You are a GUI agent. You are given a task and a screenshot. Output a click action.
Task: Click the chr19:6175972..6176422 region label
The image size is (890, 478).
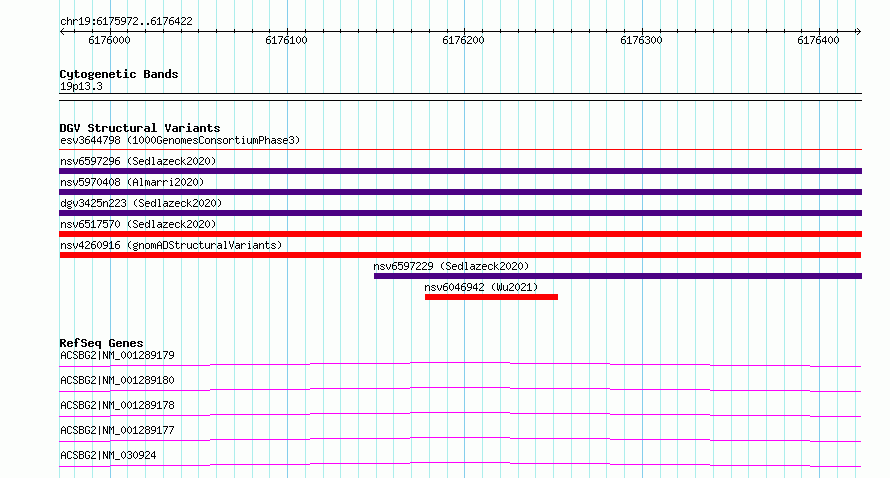126,22
